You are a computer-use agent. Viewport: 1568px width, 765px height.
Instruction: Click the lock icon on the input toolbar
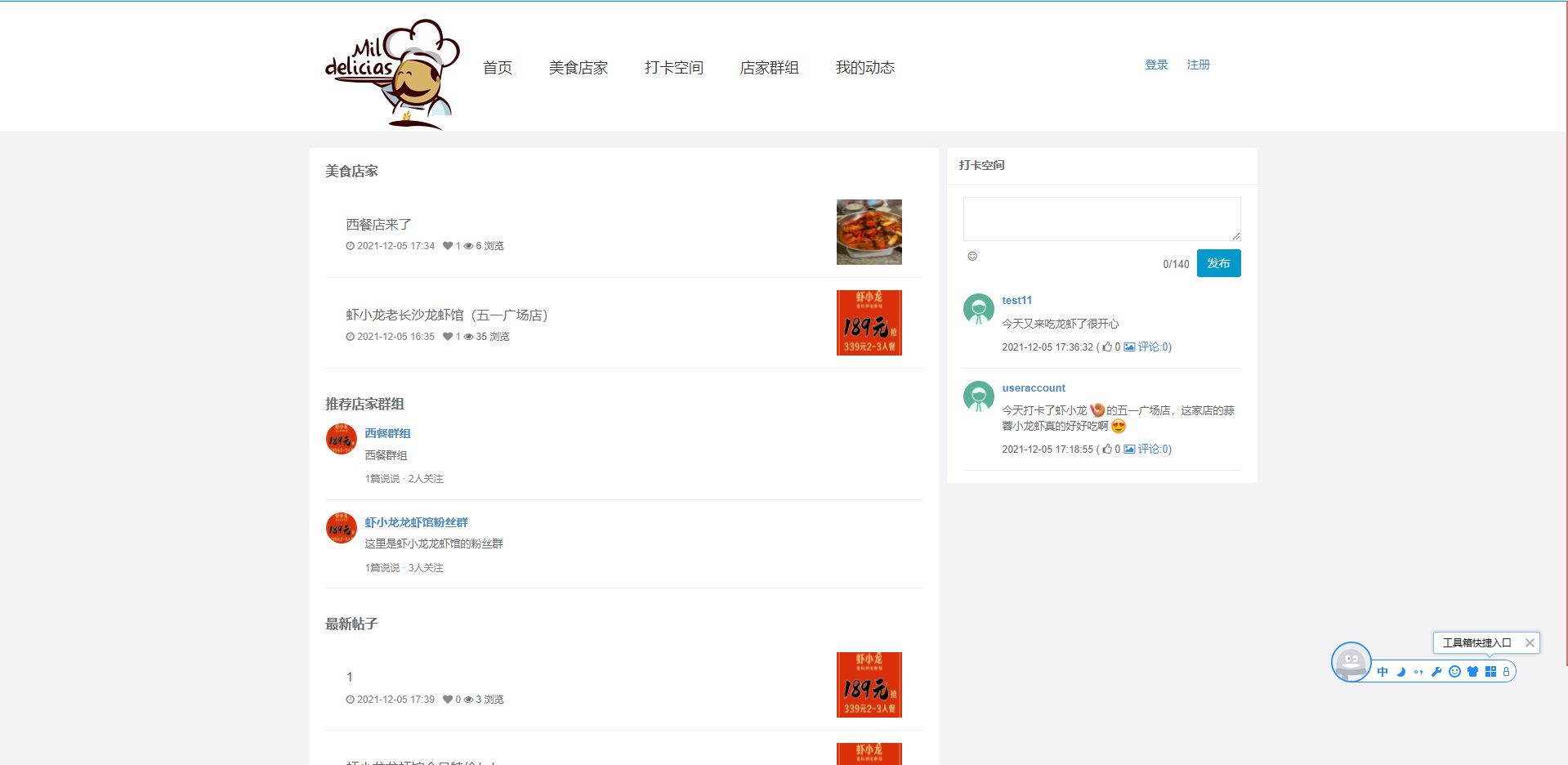coord(1507,672)
